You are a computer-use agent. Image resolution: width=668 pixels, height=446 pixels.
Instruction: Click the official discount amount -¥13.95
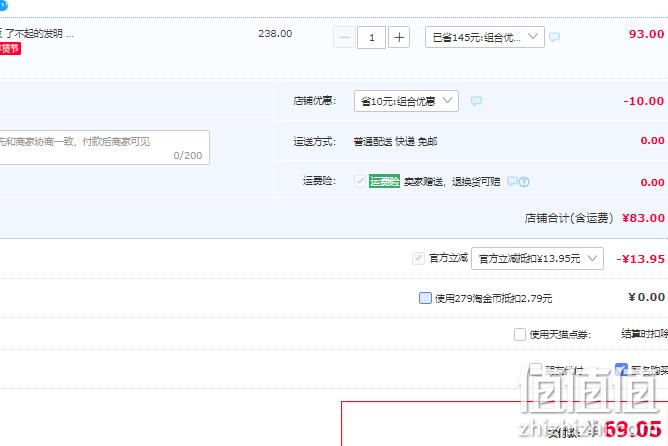[640, 259]
